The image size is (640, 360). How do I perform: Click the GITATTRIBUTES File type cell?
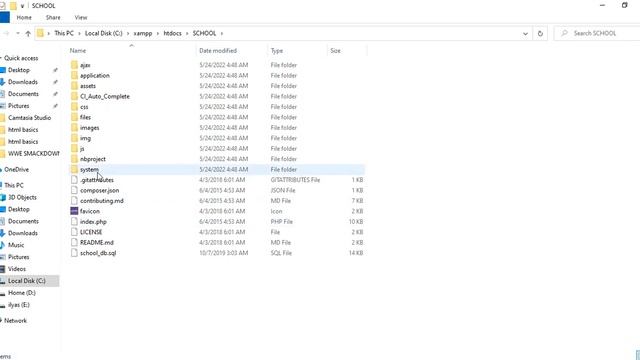[295, 180]
